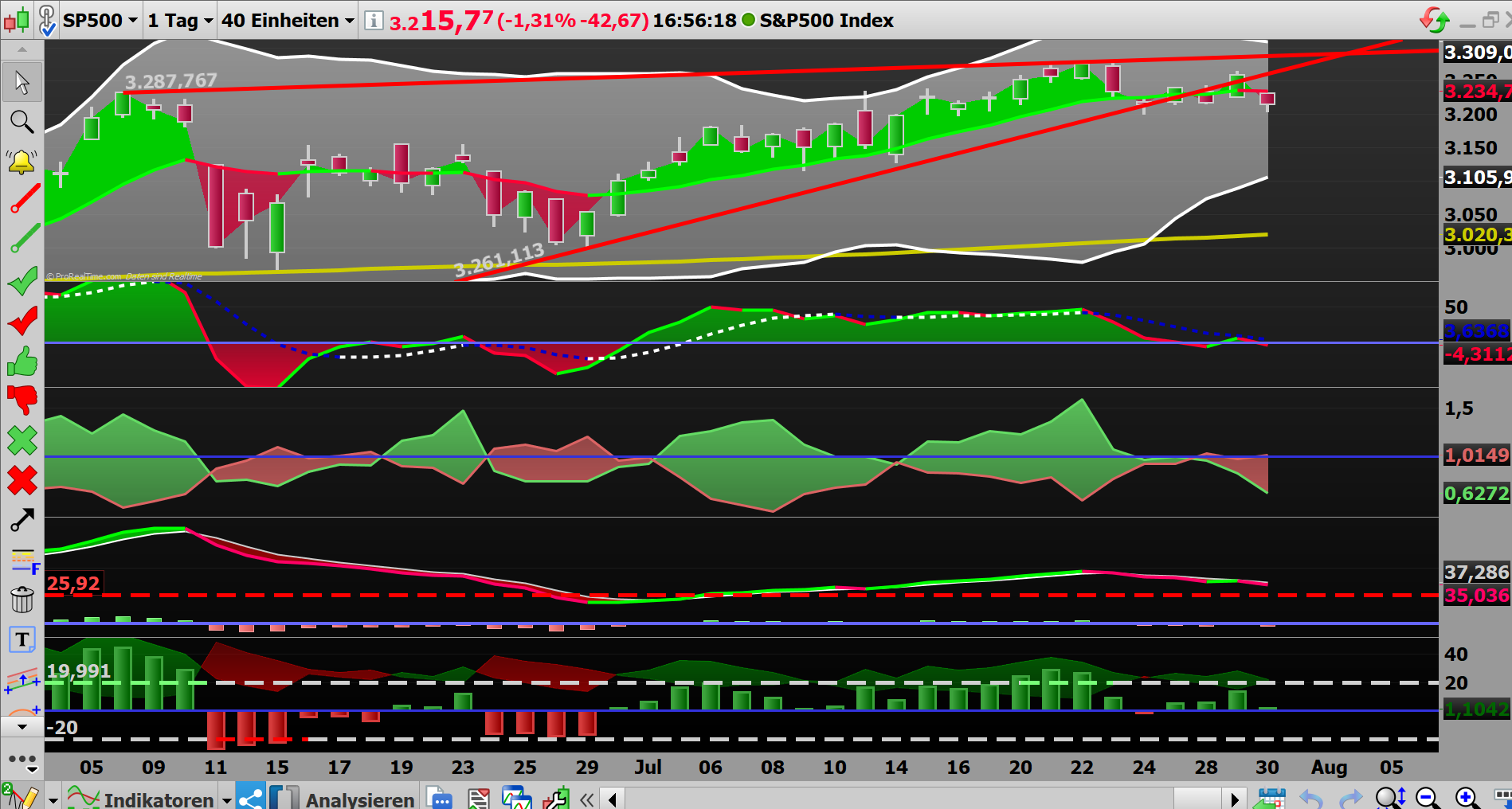Viewport: 1512px width, 809px height.
Task: Click the S&P500 Index title text
Action: click(826, 21)
